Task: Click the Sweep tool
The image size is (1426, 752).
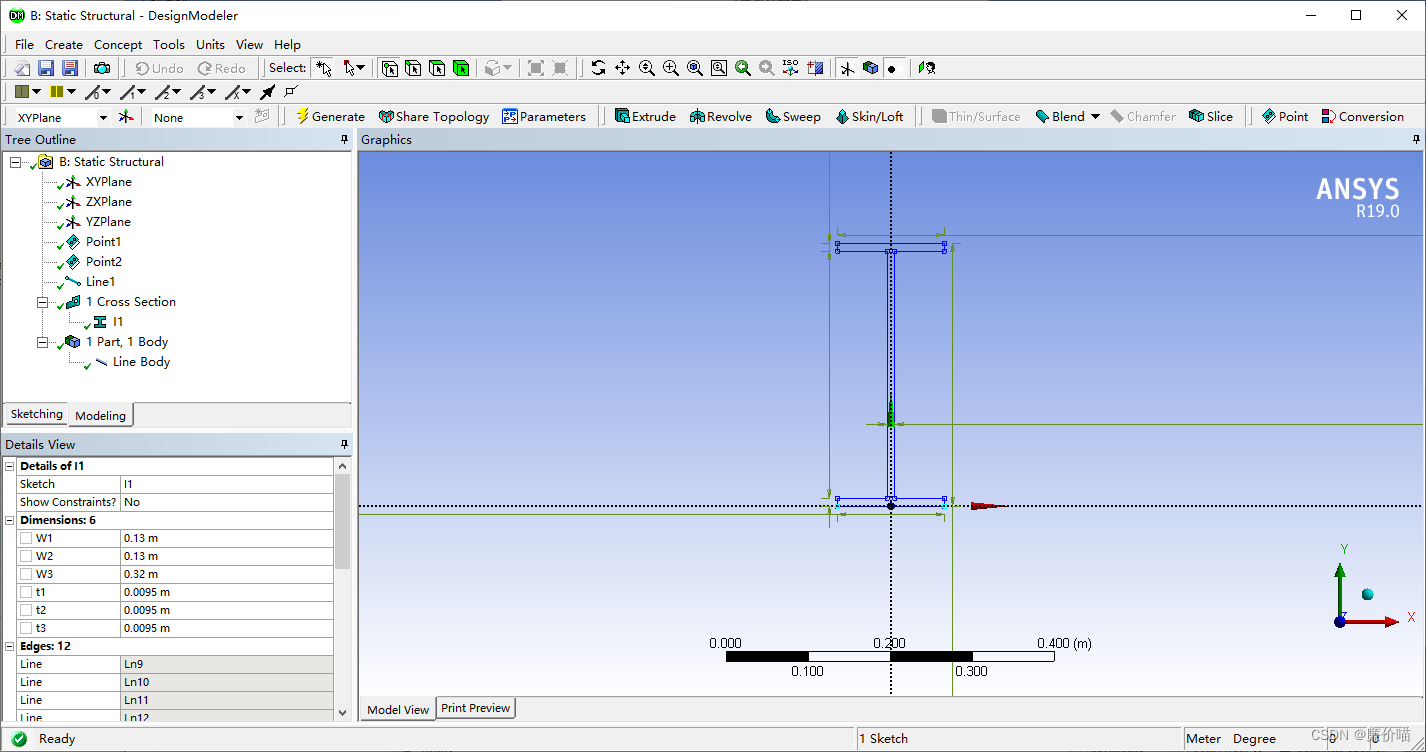Action: point(793,116)
